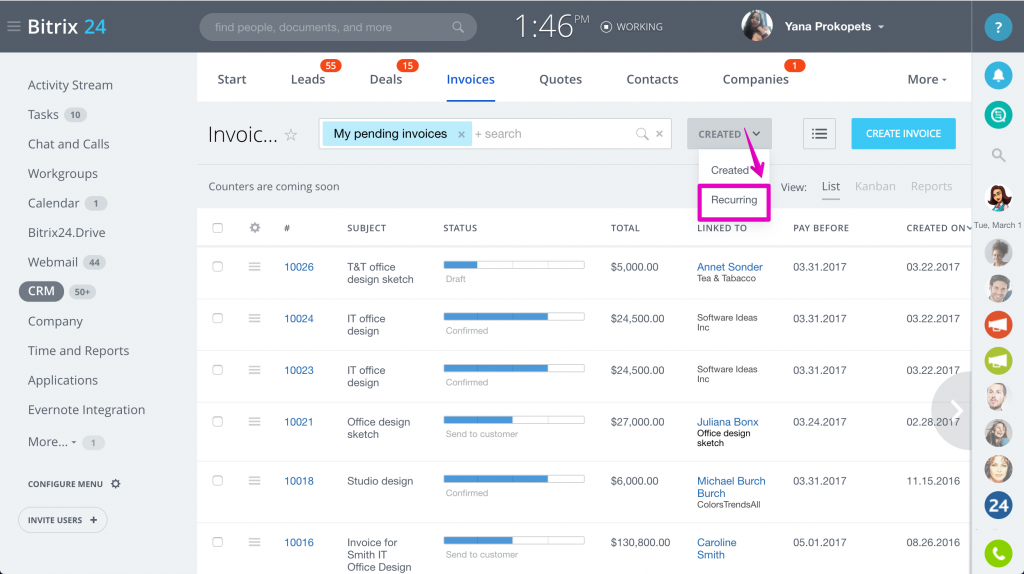Open the help question mark icon
Viewport: 1024px width, 574px height.
click(x=998, y=27)
